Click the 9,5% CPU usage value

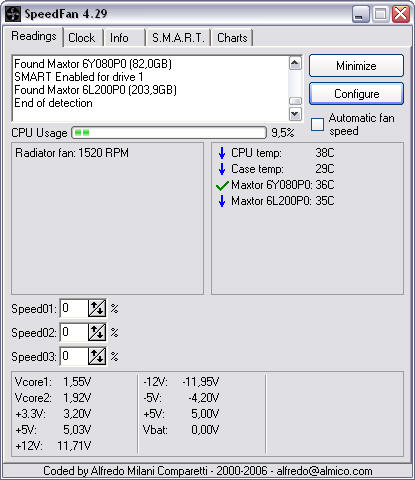pyautogui.click(x=283, y=133)
